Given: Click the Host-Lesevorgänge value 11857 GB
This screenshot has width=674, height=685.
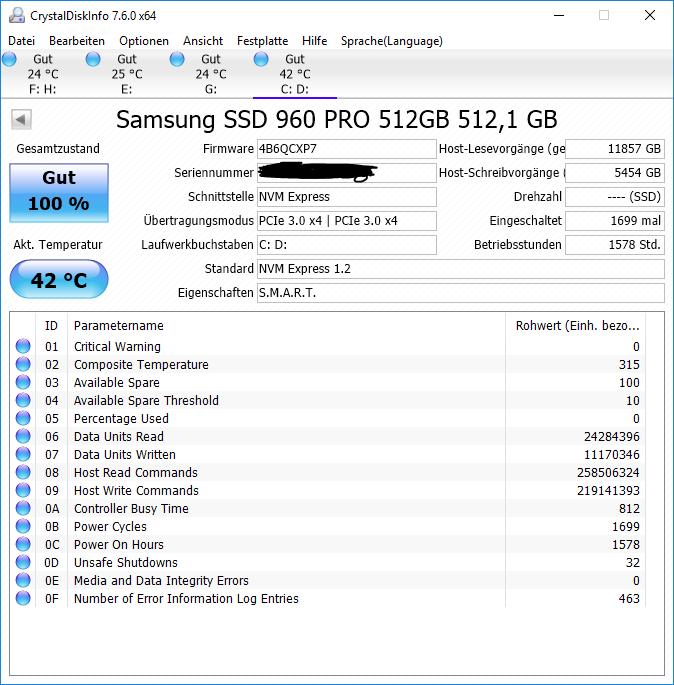Looking at the screenshot, I should [615, 149].
